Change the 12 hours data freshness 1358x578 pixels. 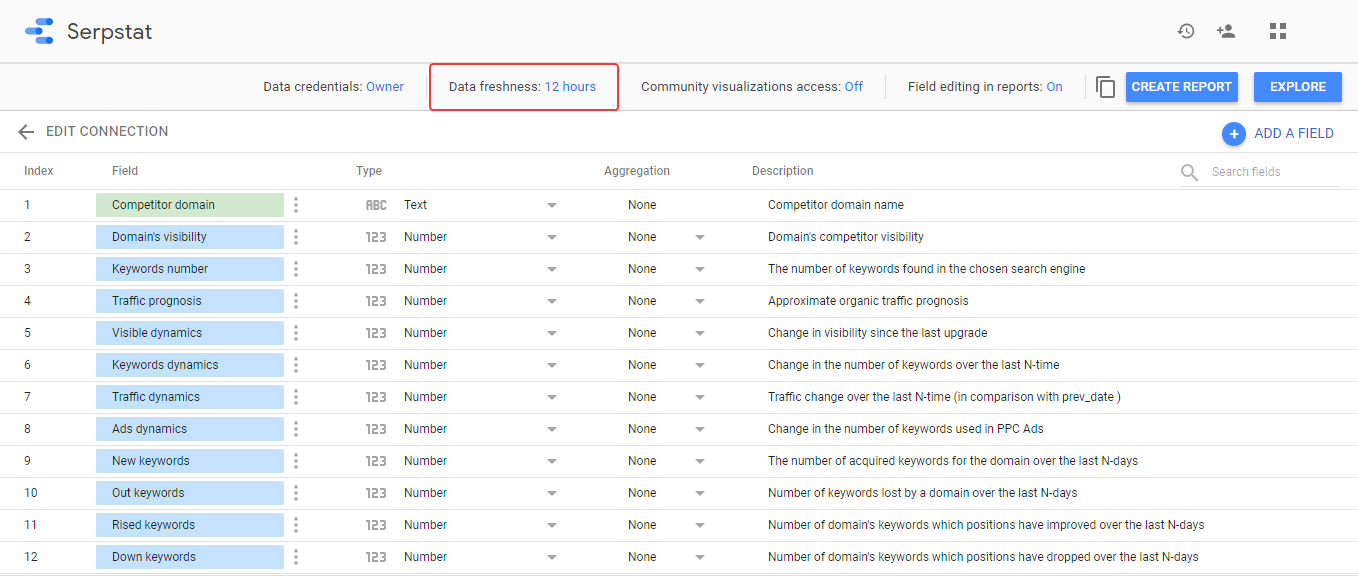(x=570, y=87)
